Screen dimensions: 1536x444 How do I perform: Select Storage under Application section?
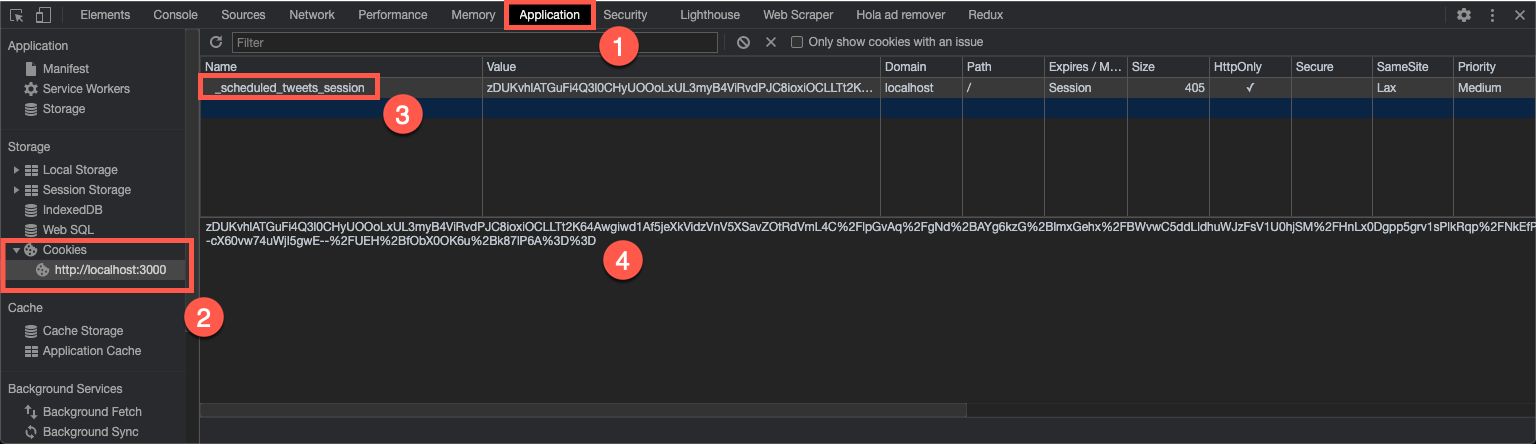point(63,109)
